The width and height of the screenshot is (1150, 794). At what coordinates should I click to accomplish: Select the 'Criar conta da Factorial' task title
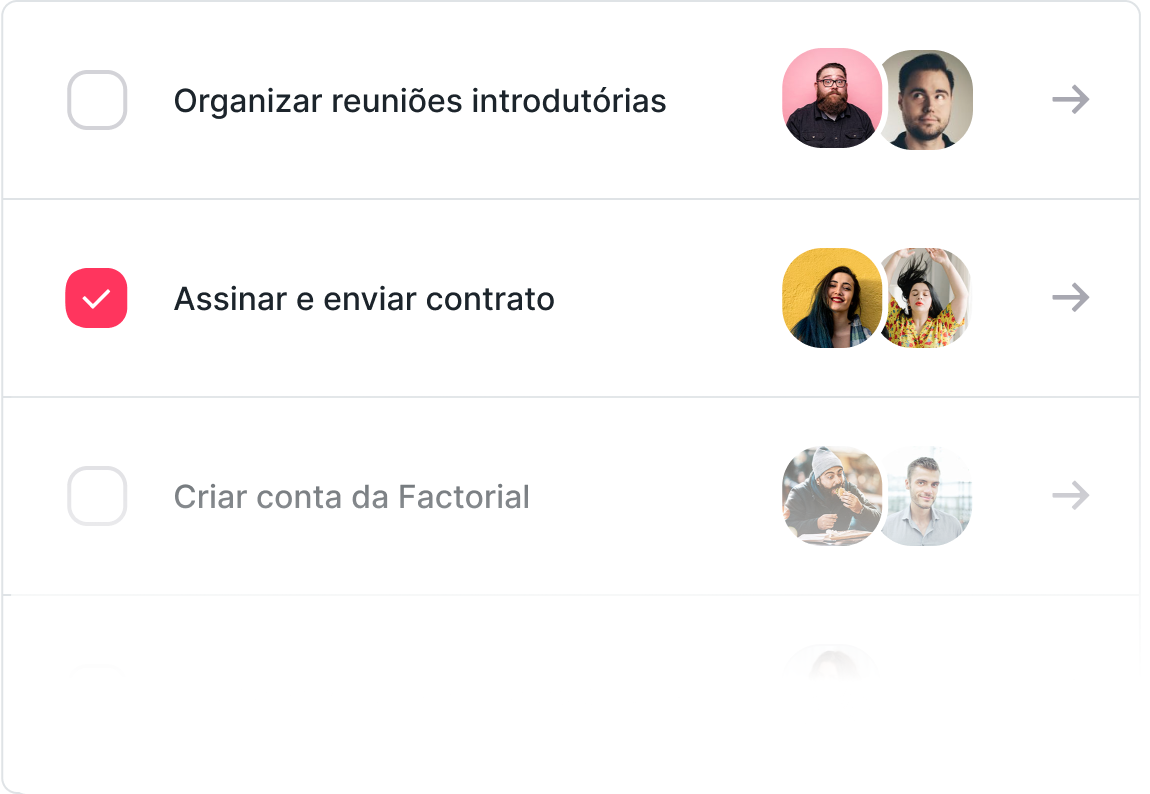point(351,497)
